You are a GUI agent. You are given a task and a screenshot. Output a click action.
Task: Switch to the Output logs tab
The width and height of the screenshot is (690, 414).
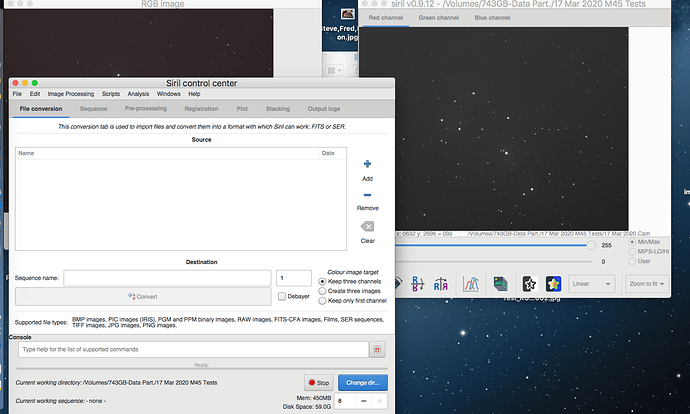324,109
